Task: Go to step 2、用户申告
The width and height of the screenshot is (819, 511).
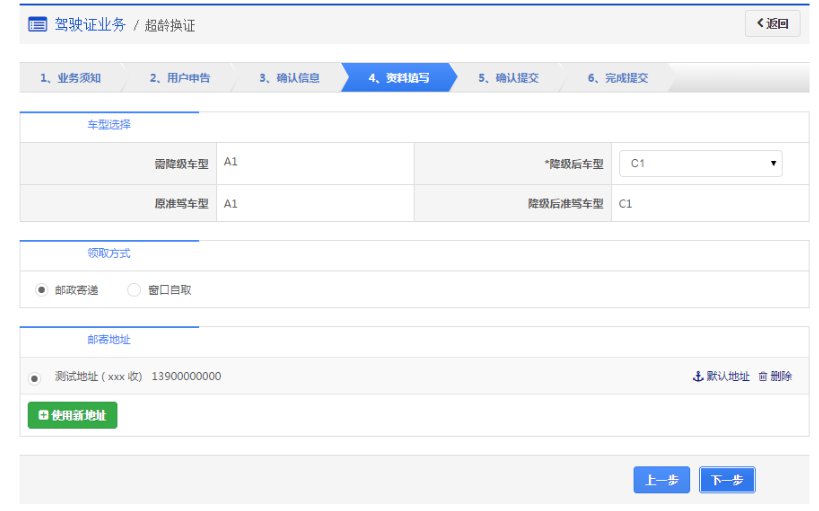Action: tap(180, 78)
